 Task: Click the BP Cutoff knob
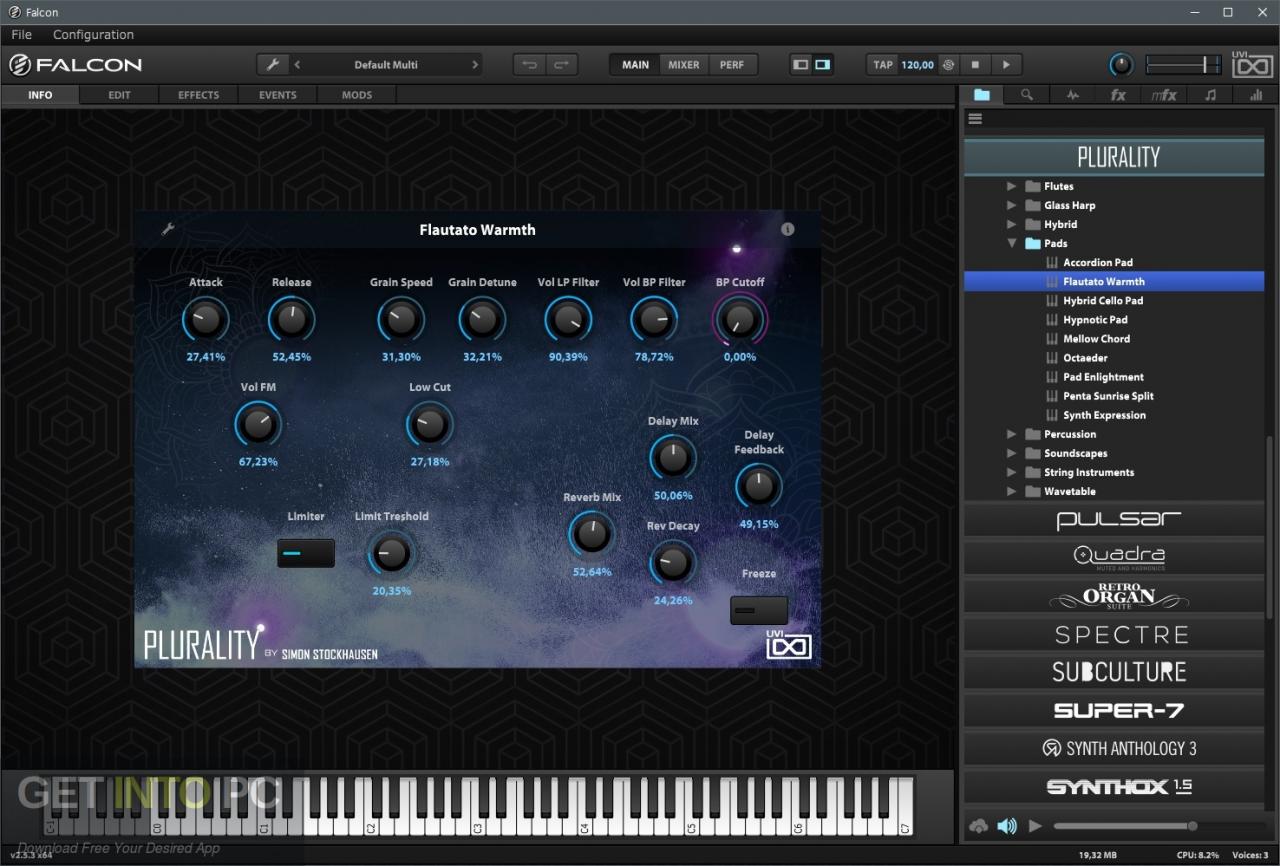pyautogui.click(x=739, y=320)
